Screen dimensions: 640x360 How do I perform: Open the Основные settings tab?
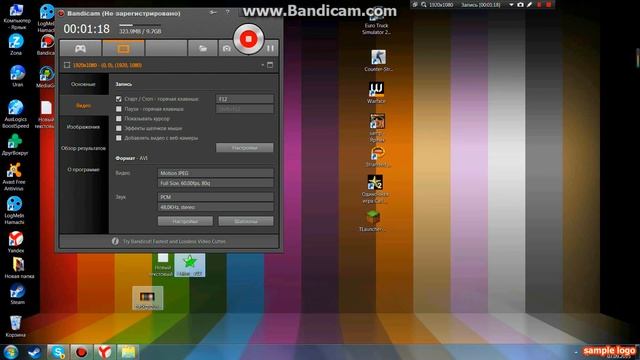tap(83, 84)
